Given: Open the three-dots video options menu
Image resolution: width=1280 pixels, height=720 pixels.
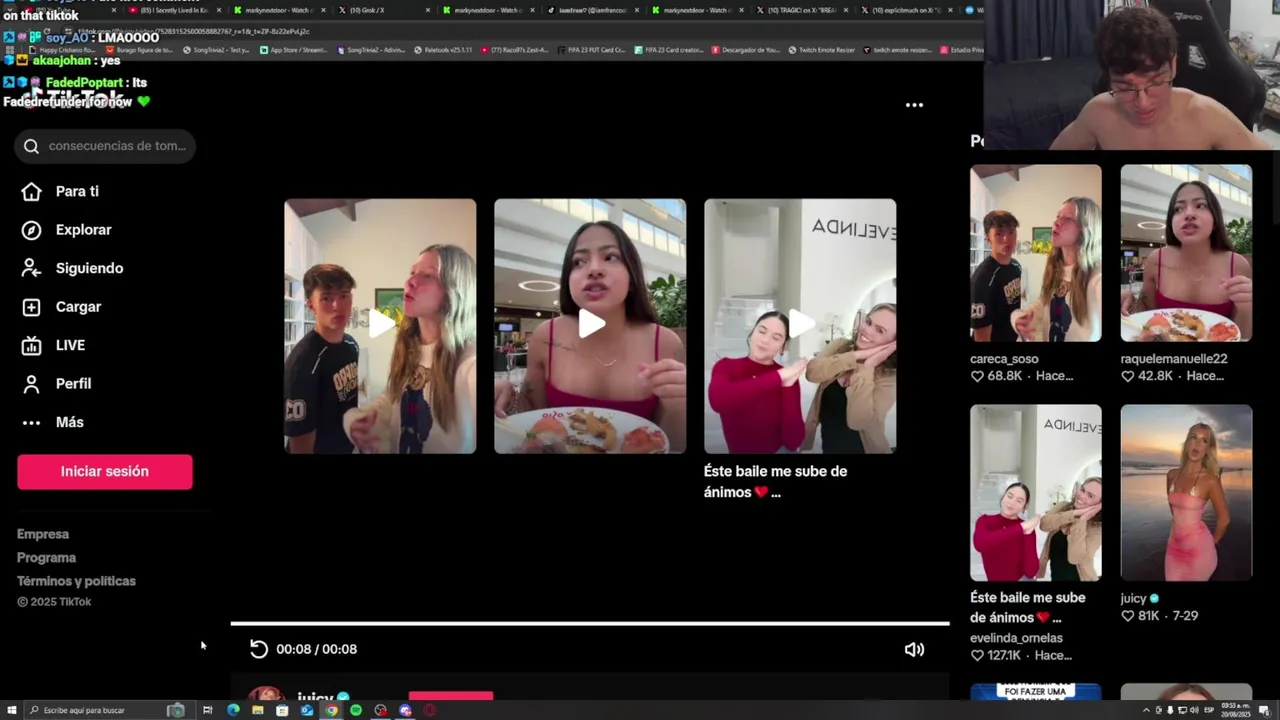Looking at the screenshot, I should pyautogui.click(x=914, y=104).
